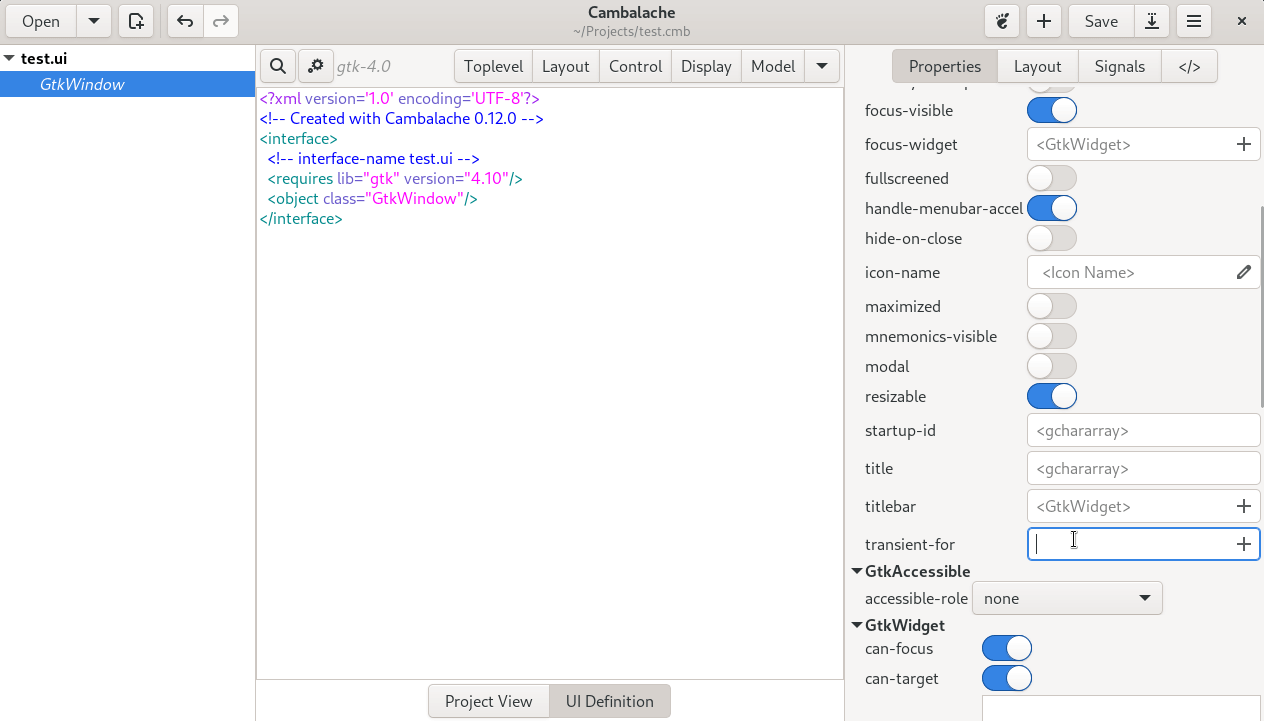Turn on the modal switch

(x=1052, y=366)
